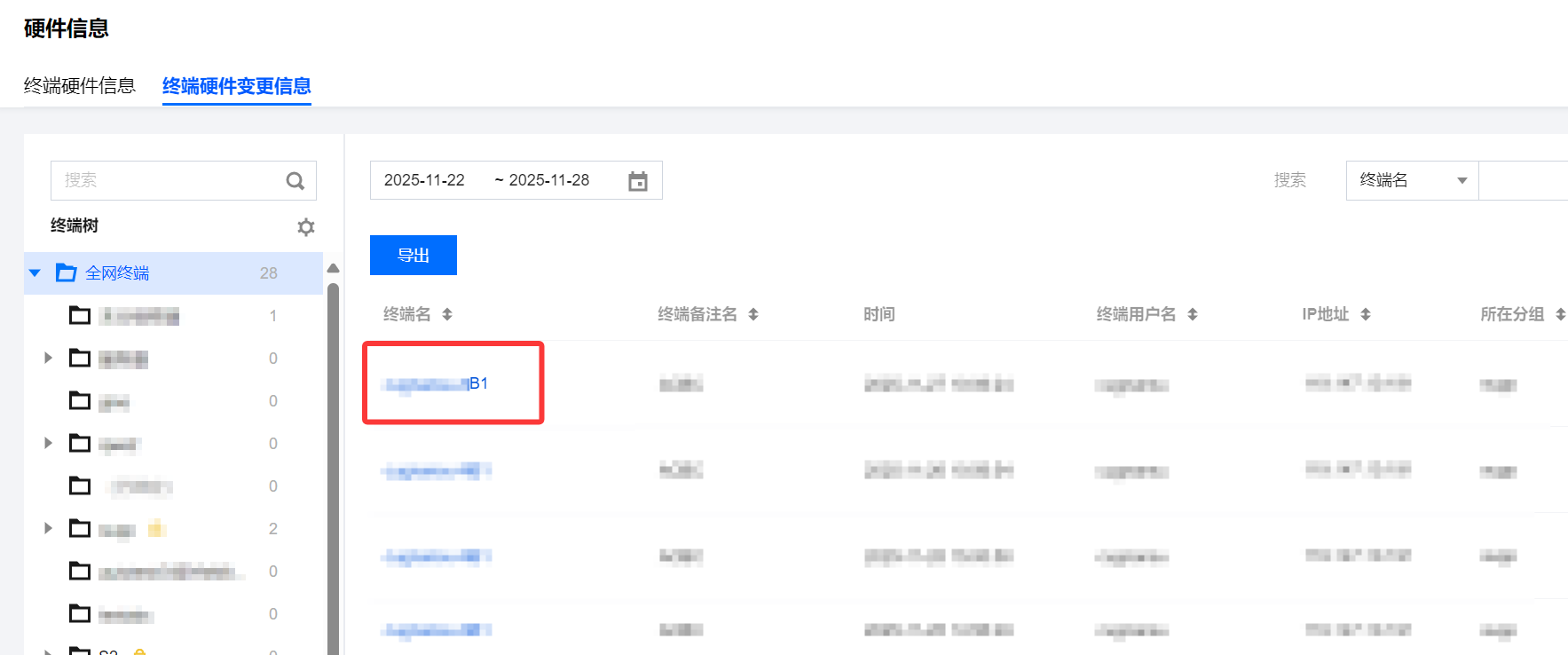Open terminal tree settings gear
Screen dimensions: 1568x655
(x=306, y=227)
